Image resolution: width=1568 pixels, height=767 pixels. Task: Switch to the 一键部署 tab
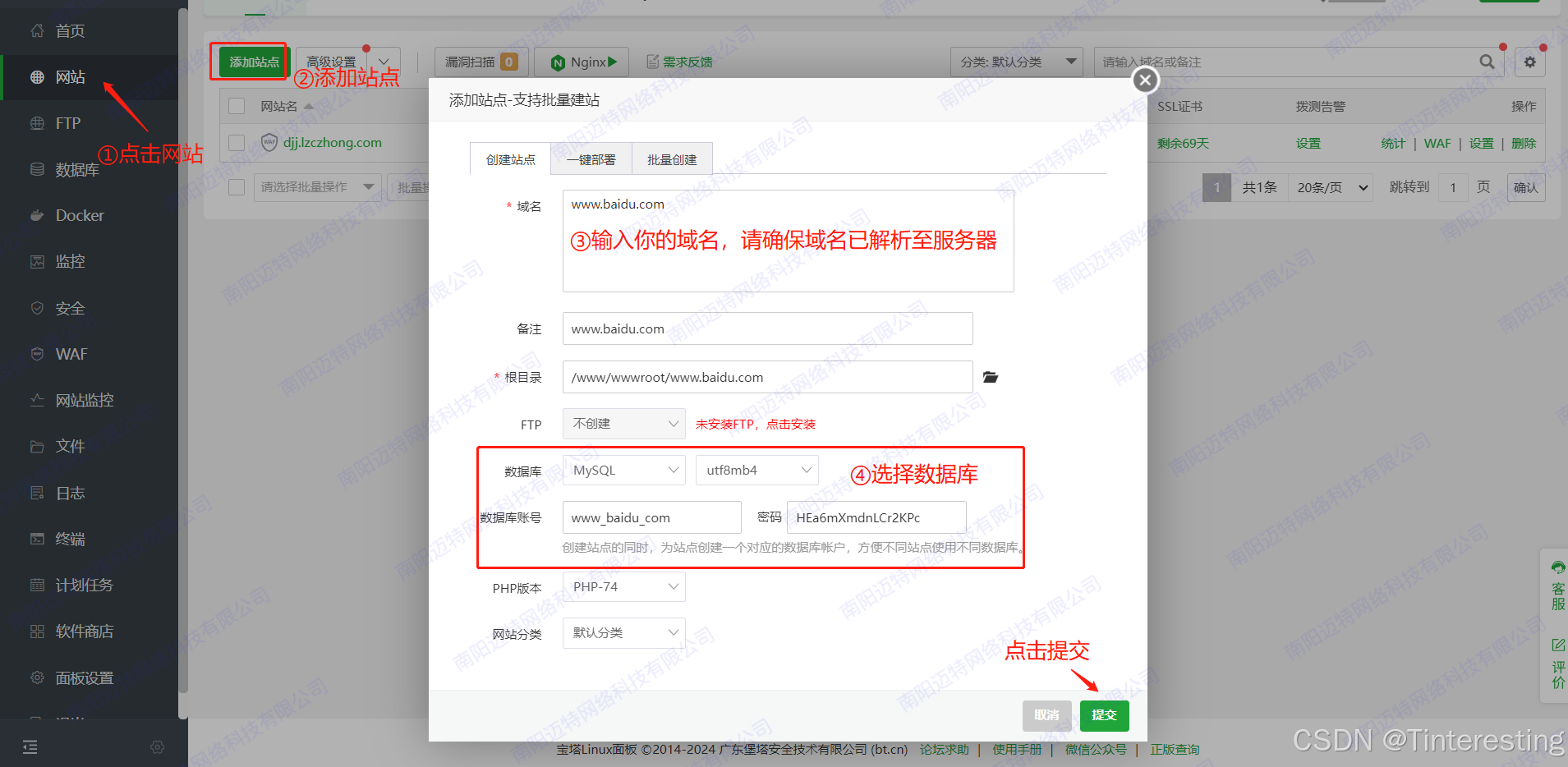591,158
